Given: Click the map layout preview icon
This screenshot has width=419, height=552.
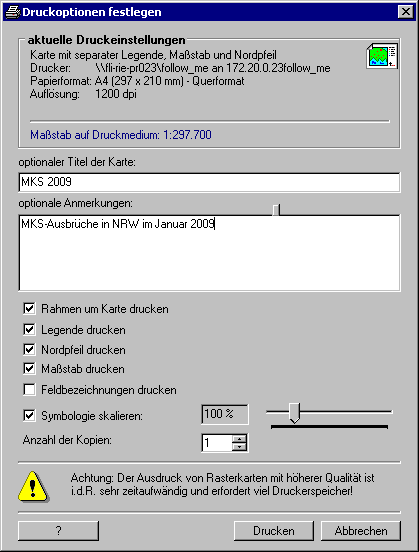Looking at the screenshot, I should (x=382, y=56).
